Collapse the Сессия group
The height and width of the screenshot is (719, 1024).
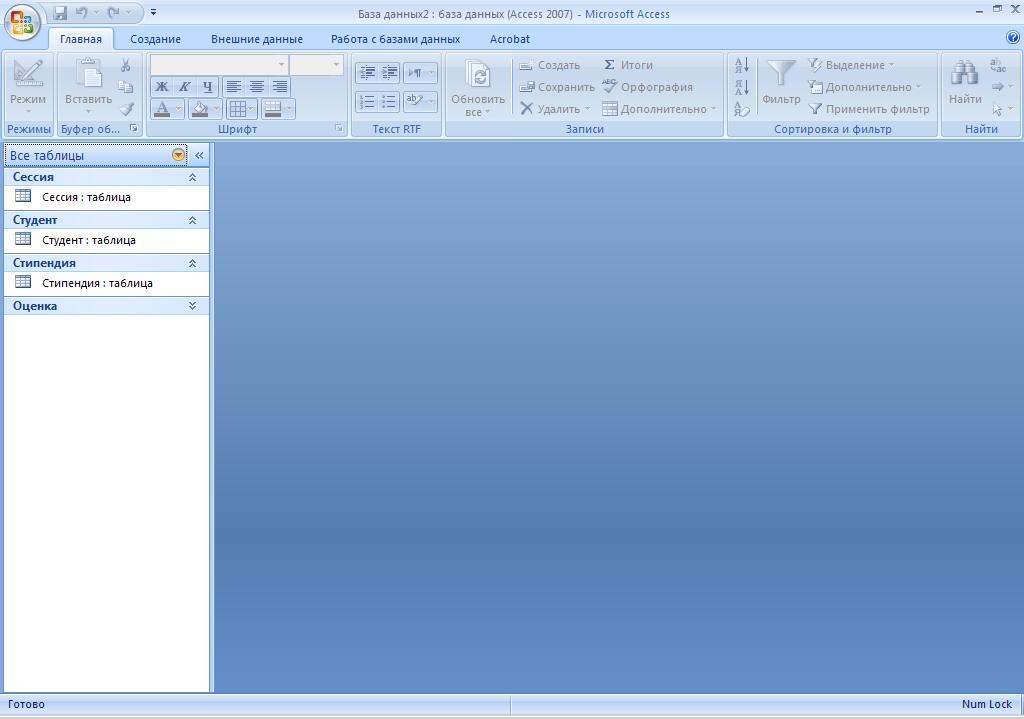coord(192,177)
